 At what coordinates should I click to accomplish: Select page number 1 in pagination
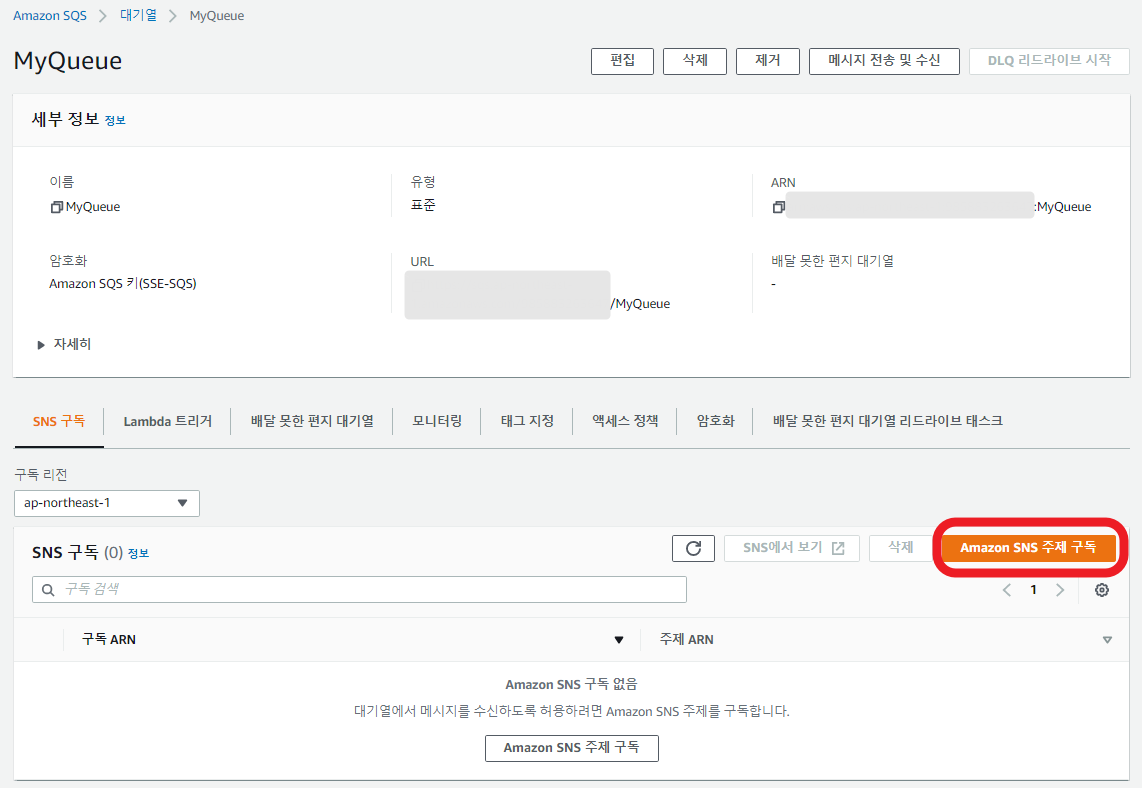coord(1033,590)
